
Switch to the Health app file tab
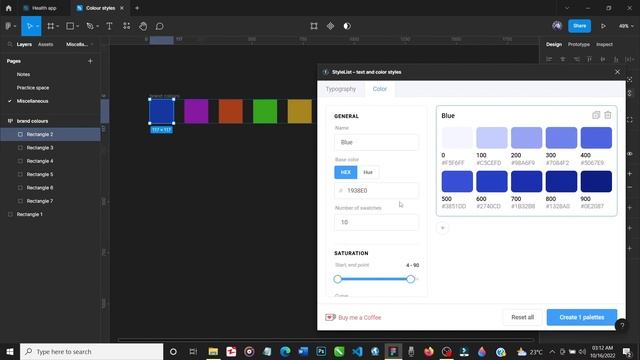pos(44,8)
